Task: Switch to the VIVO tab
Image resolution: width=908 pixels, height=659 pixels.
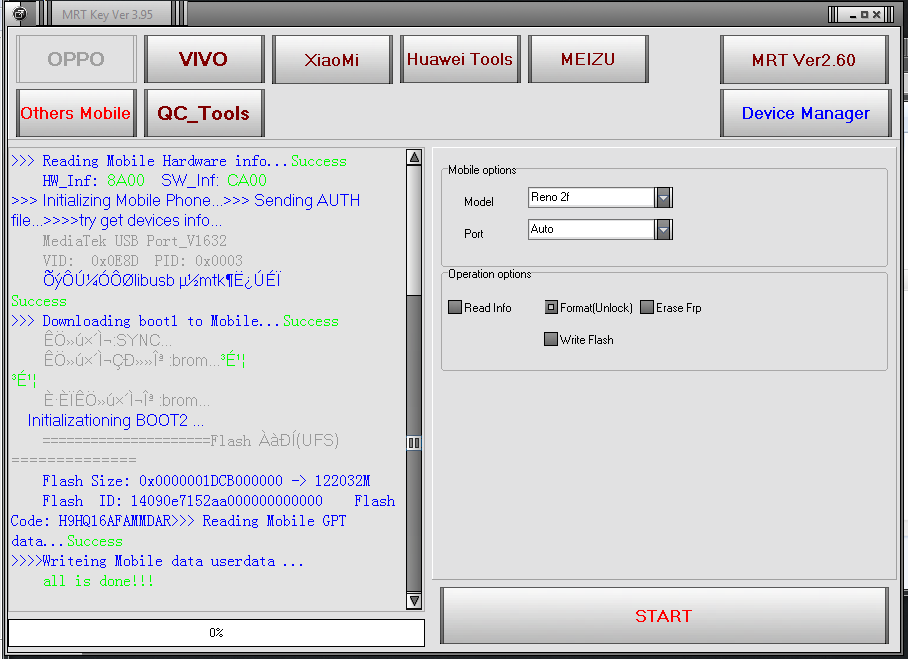Action: pyautogui.click(x=203, y=59)
